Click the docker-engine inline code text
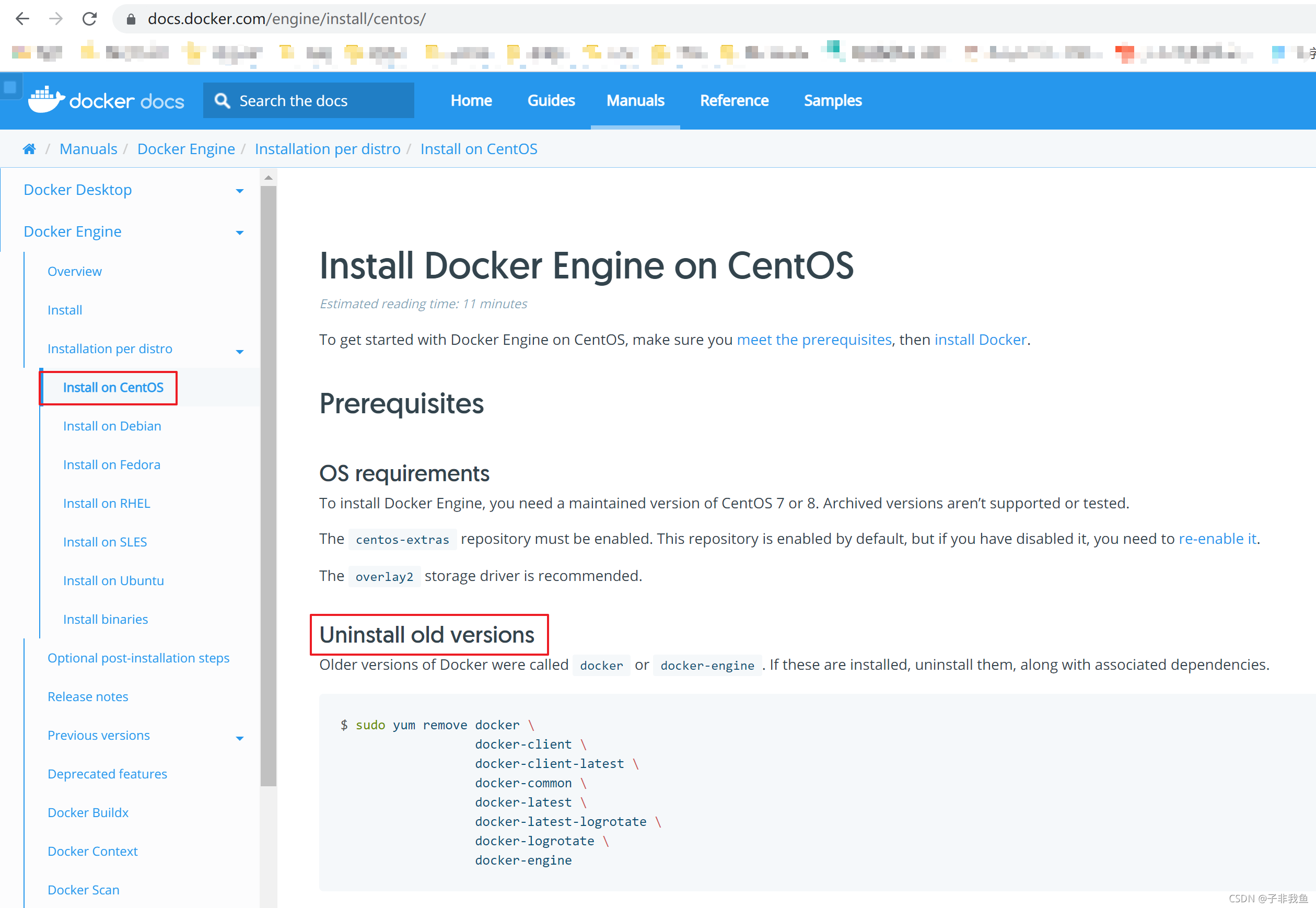 pos(707,666)
